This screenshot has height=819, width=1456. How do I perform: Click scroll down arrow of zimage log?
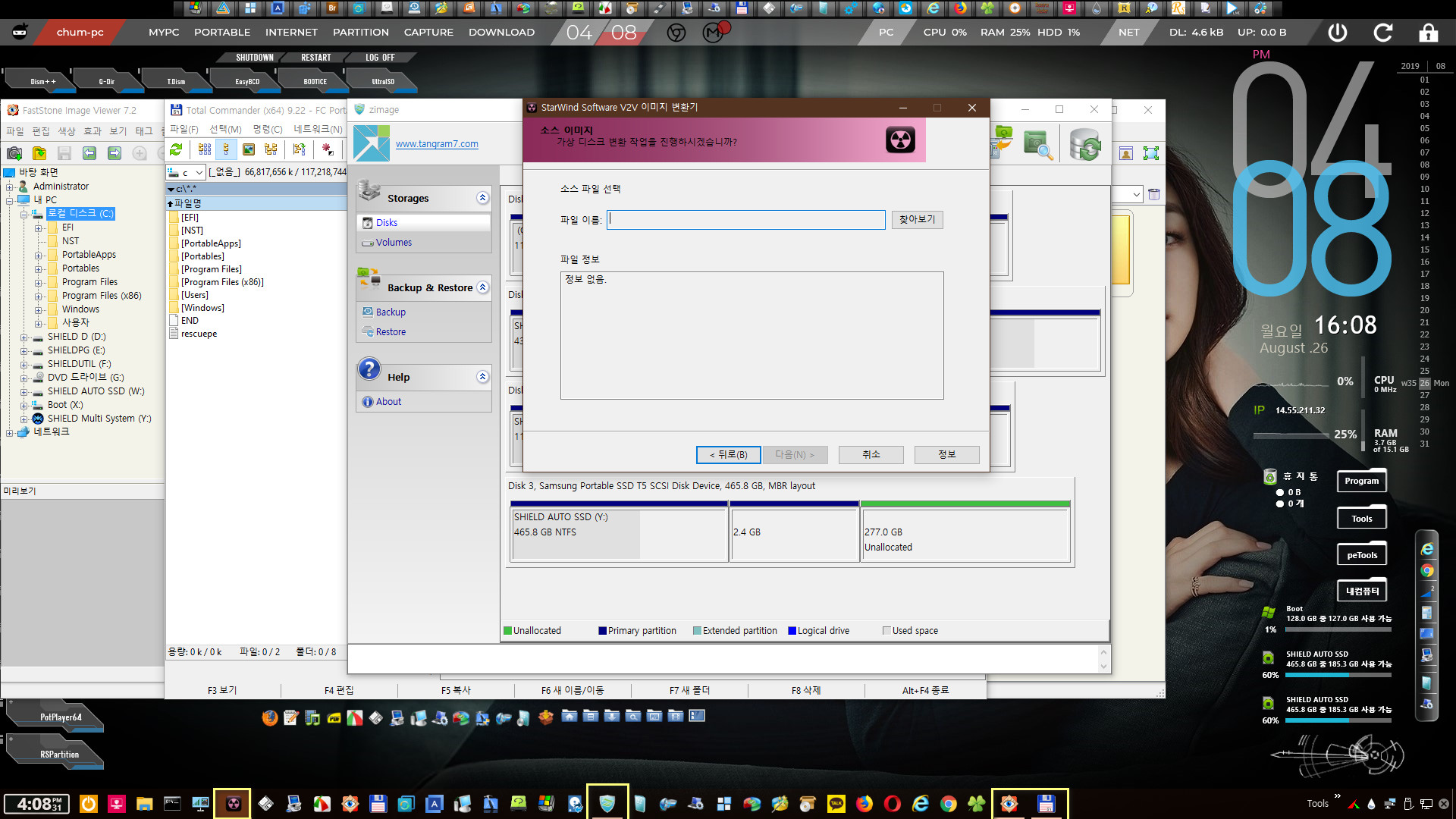click(x=1103, y=667)
